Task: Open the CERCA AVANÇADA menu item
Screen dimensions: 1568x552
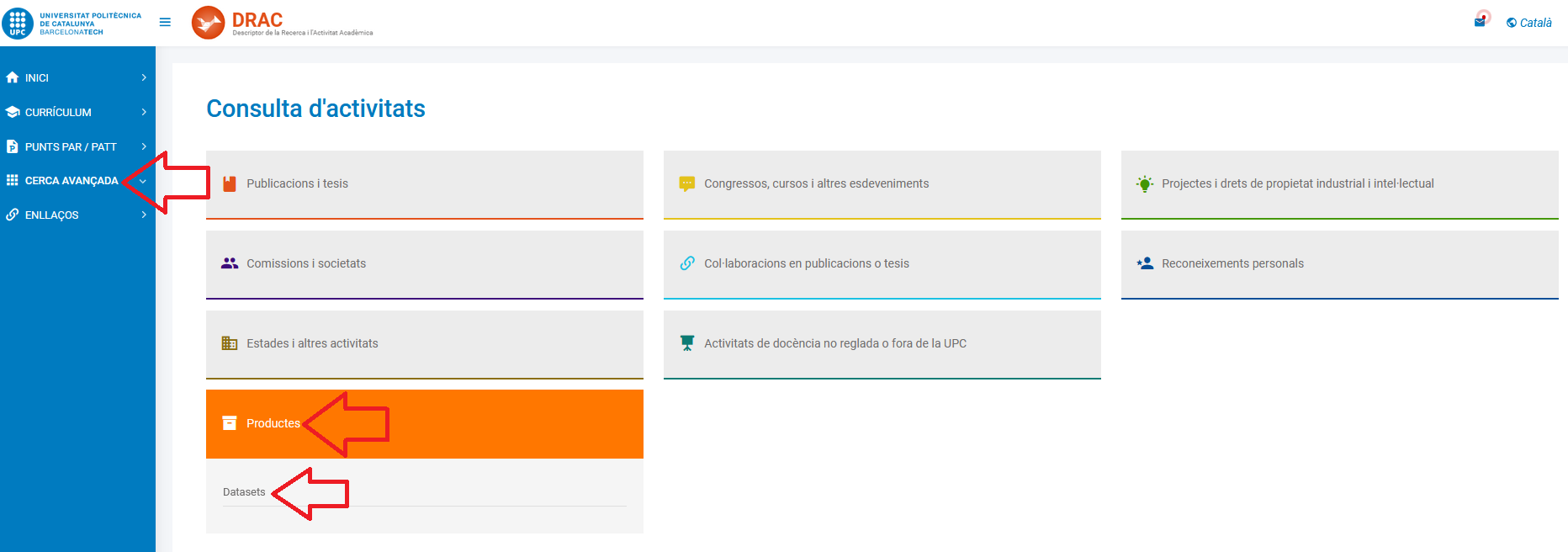Action: (x=72, y=181)
